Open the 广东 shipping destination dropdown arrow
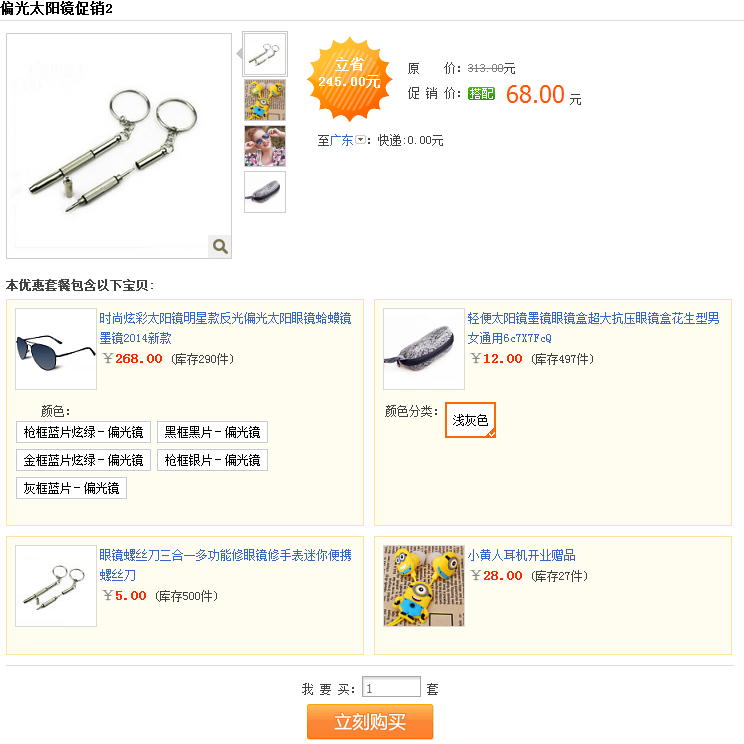The height and width of the screenshot is (744, 744). pyautogui.click(x=360, y=140)
